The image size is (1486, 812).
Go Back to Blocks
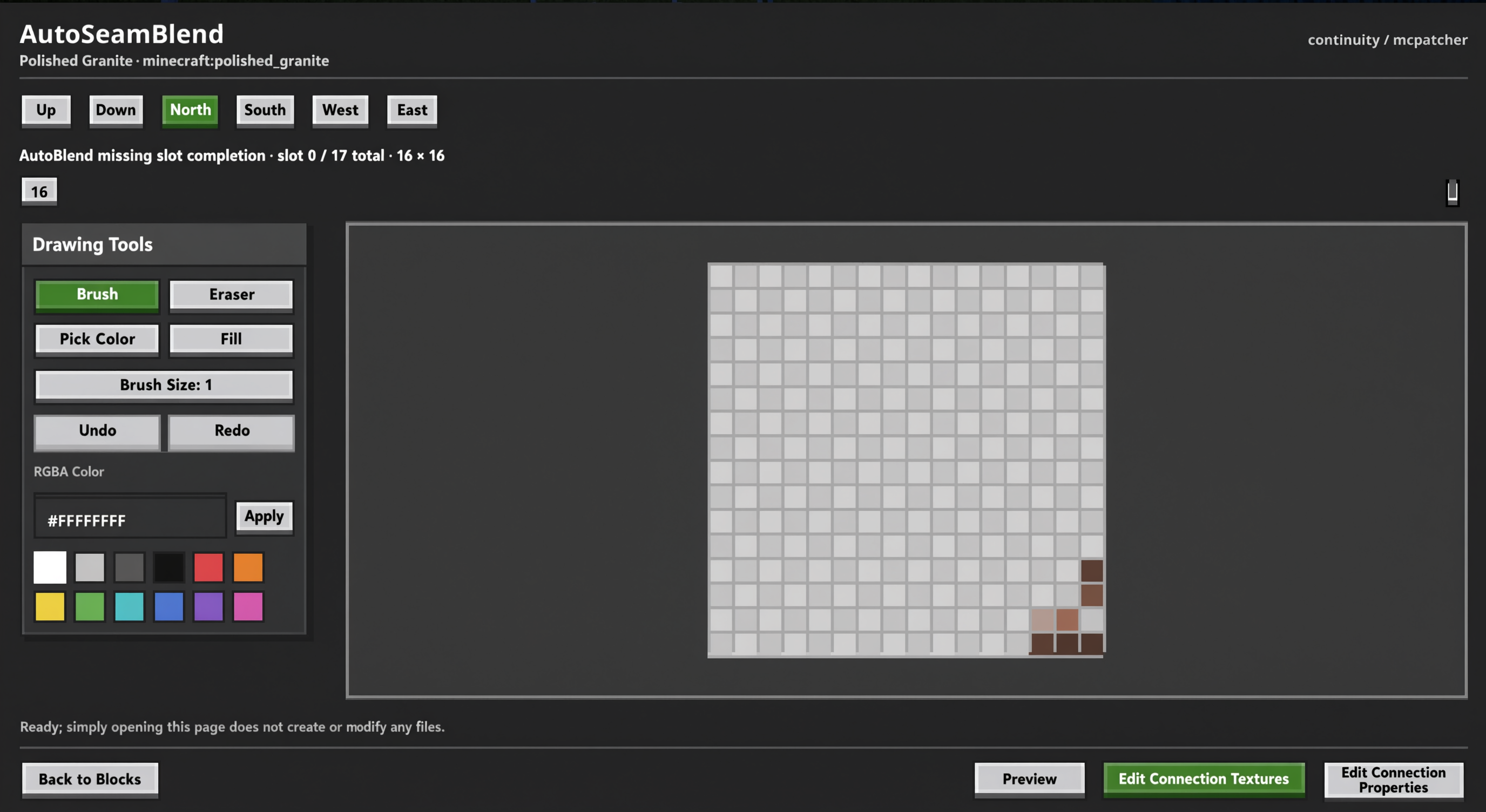click(90, 780)
